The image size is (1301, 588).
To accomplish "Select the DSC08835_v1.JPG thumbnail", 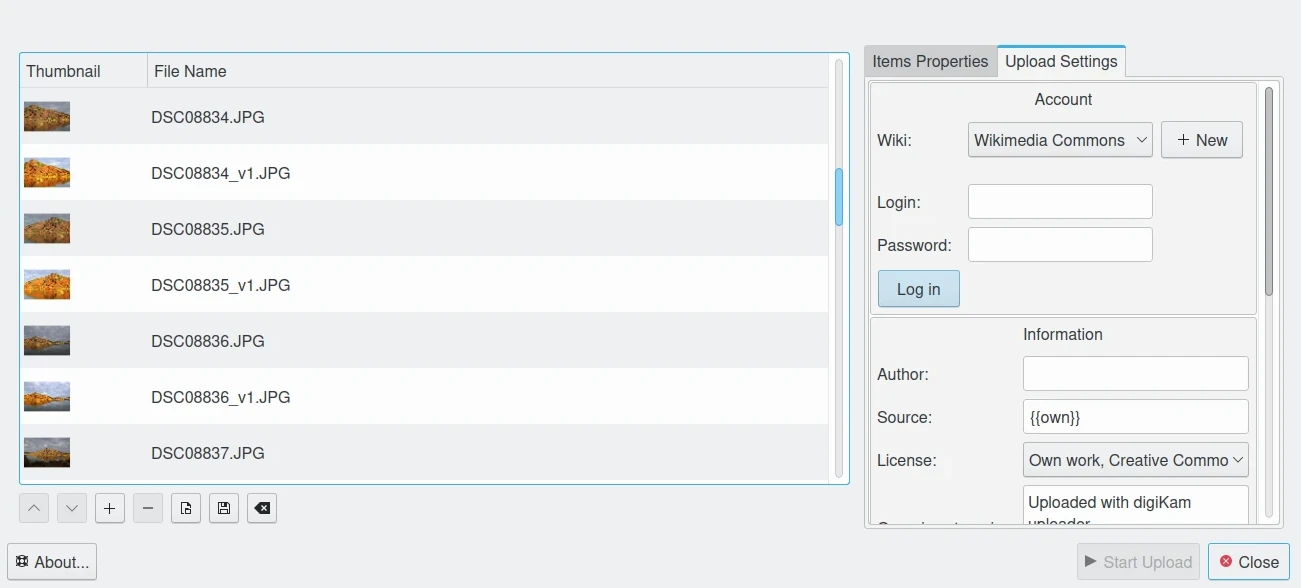I will click(47, 285).
